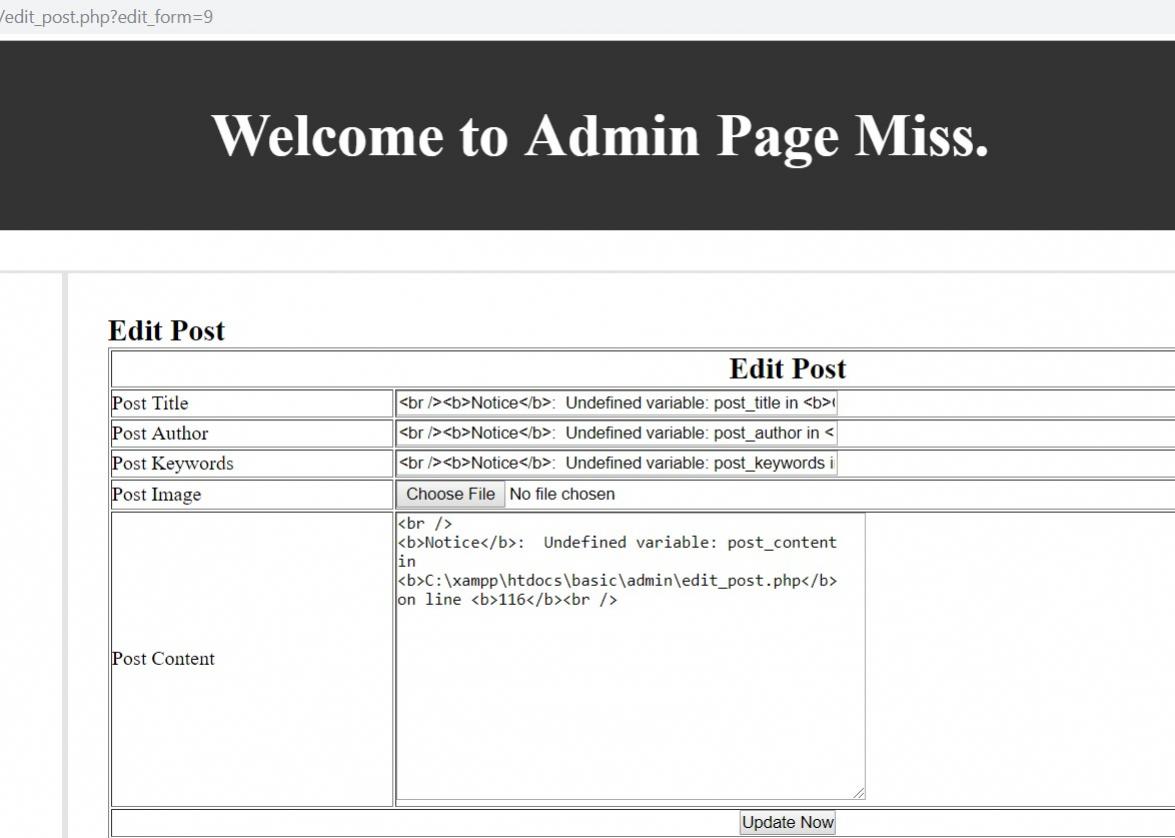
Task: Open the Choose File button for Post Image
Action: point(450,494)
